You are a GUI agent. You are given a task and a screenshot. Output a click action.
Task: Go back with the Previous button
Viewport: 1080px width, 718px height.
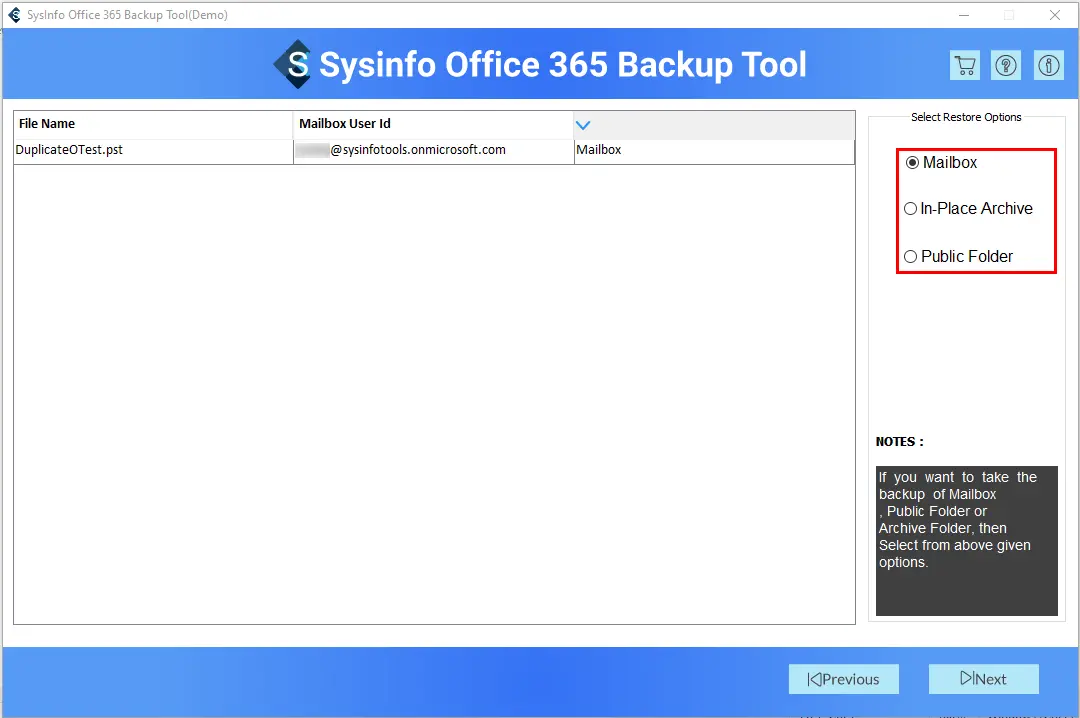coord(843,679)
